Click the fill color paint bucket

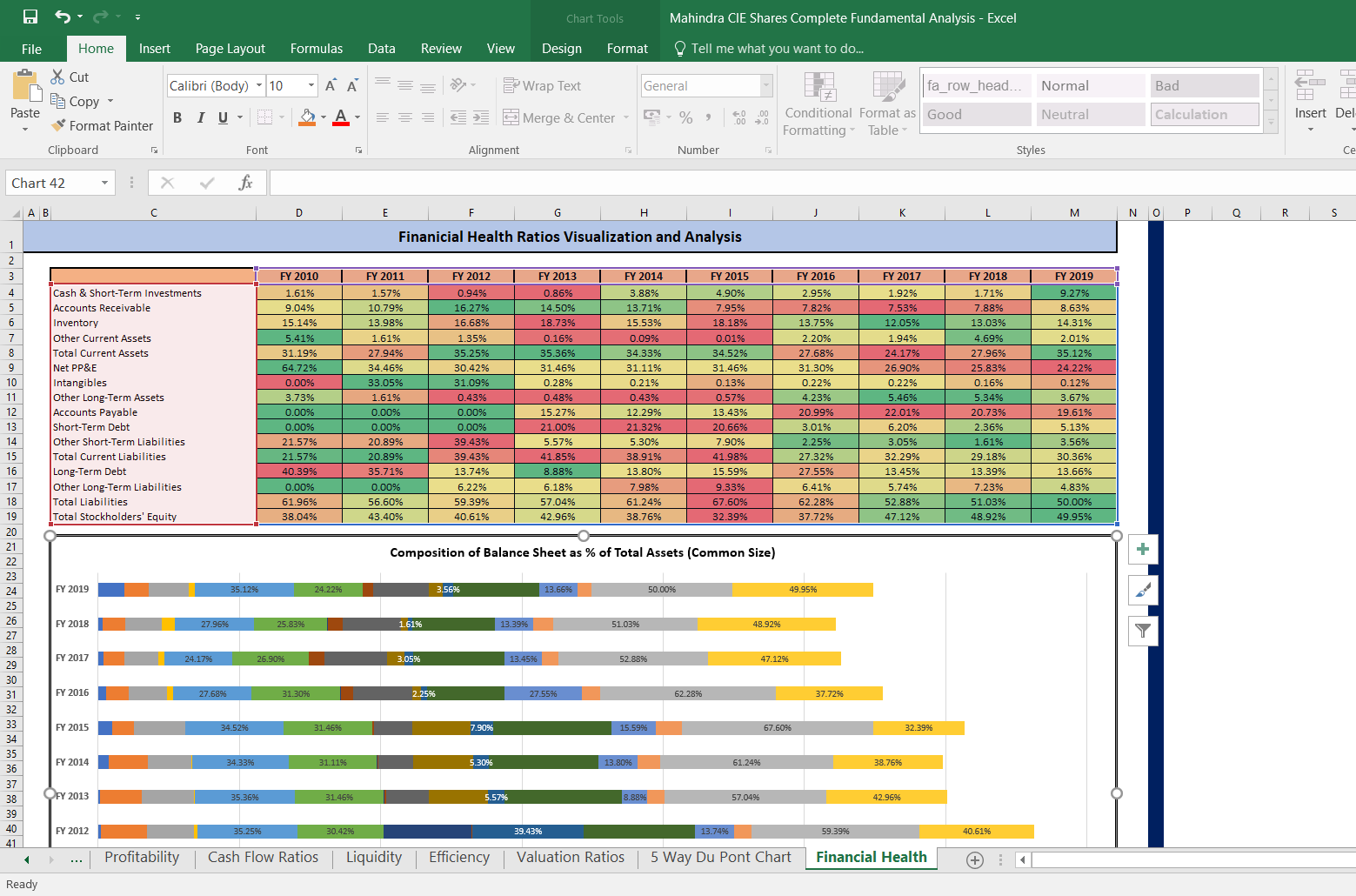coord(307,117)
